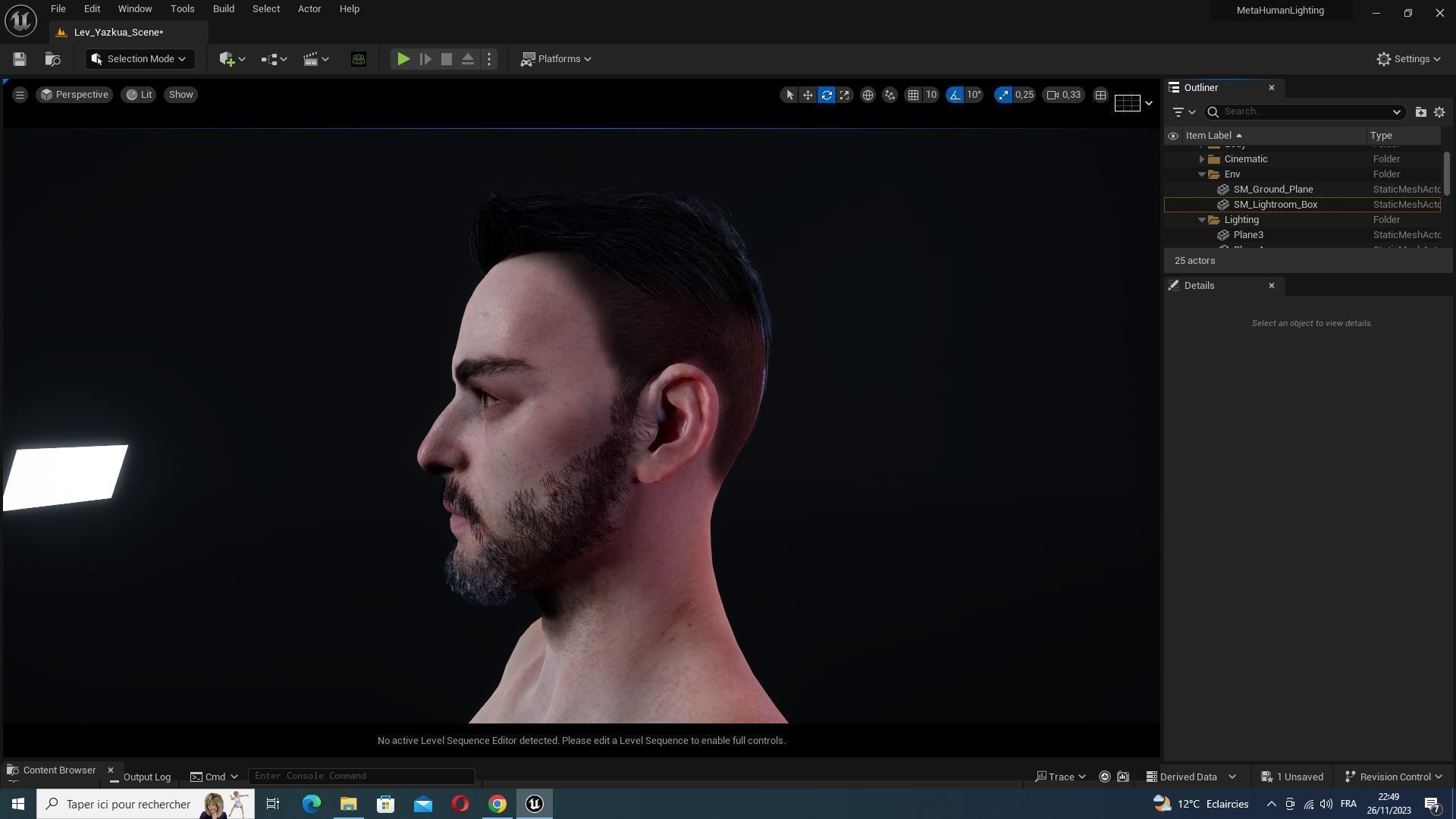Select the translate (move) gizmo tool

[808, 95]
